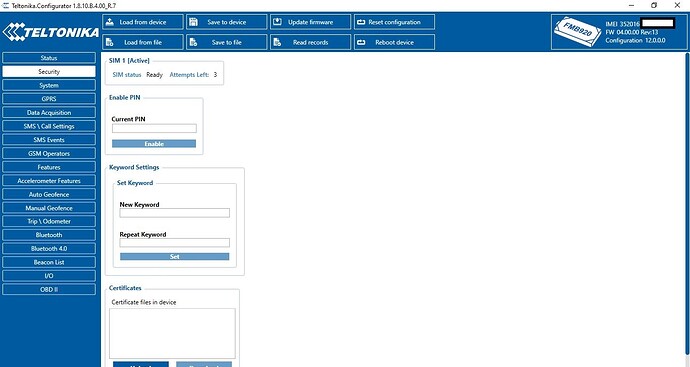Switch to SMS Events tab
The image size is (690, 367).
pyautogui.click(x=49, y=140)
